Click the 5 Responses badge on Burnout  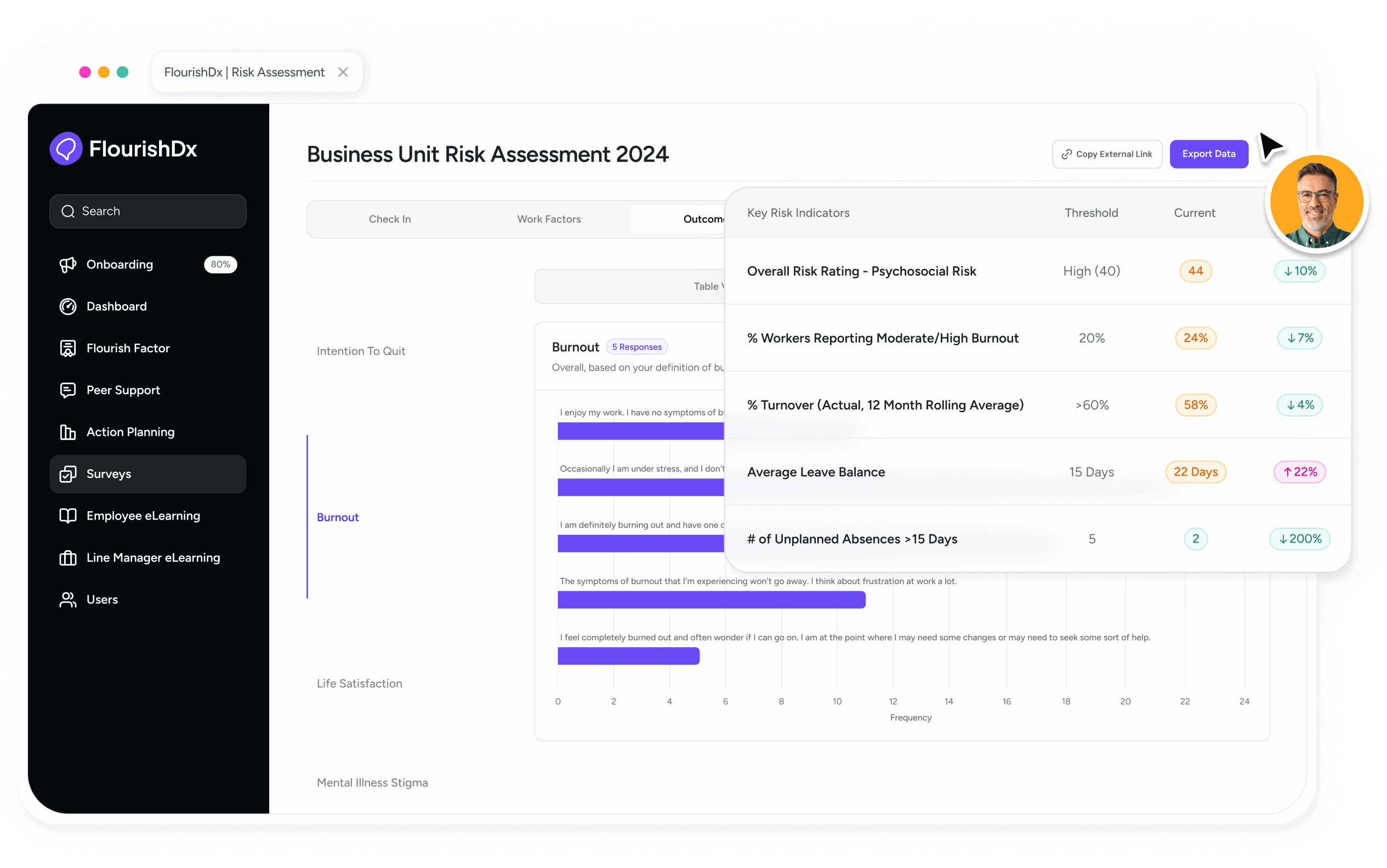coord(636,347)
